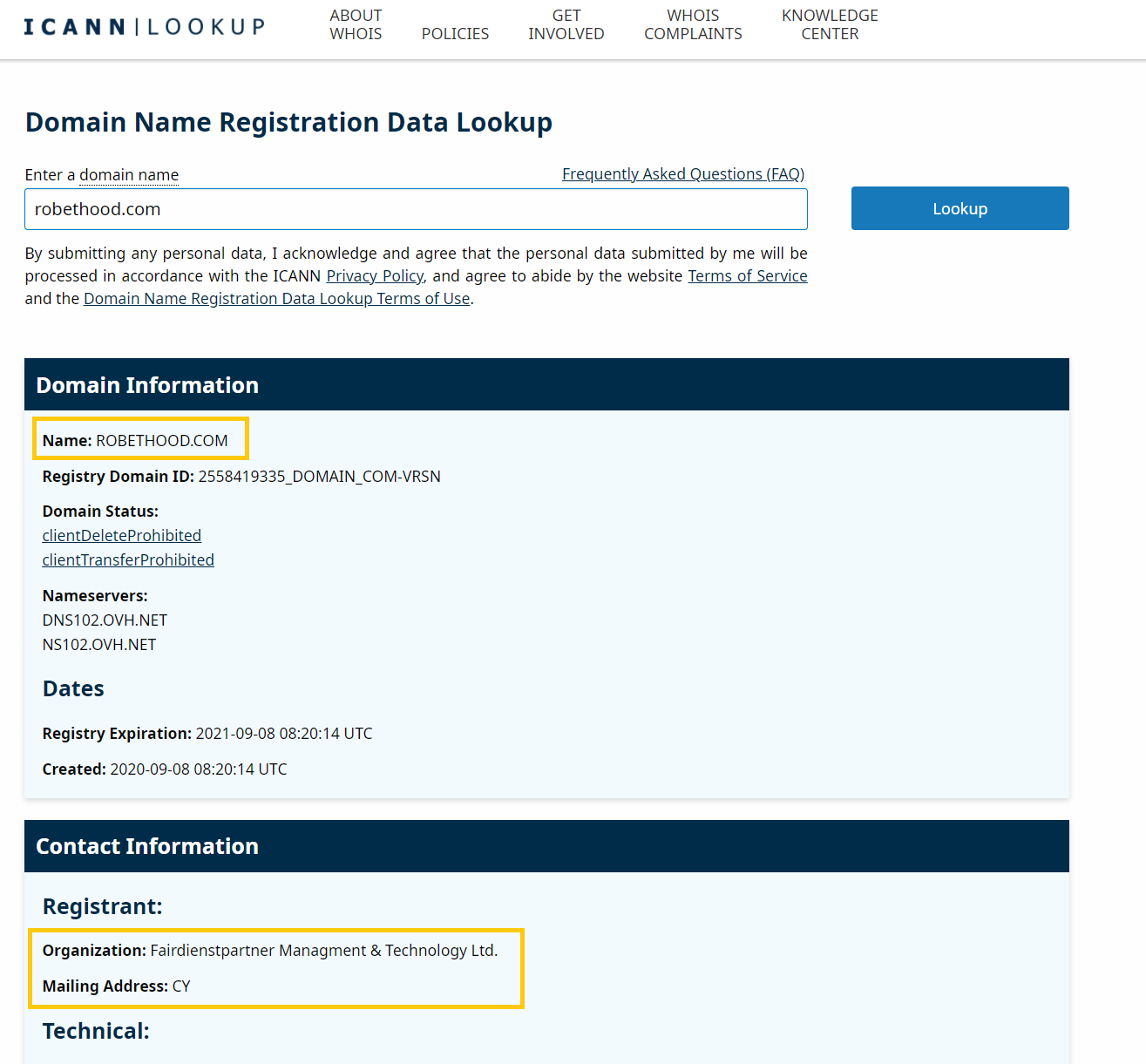Click the Registry Expiration date line
Viewport: 1146px width, 1064px height.
point(207,734)
